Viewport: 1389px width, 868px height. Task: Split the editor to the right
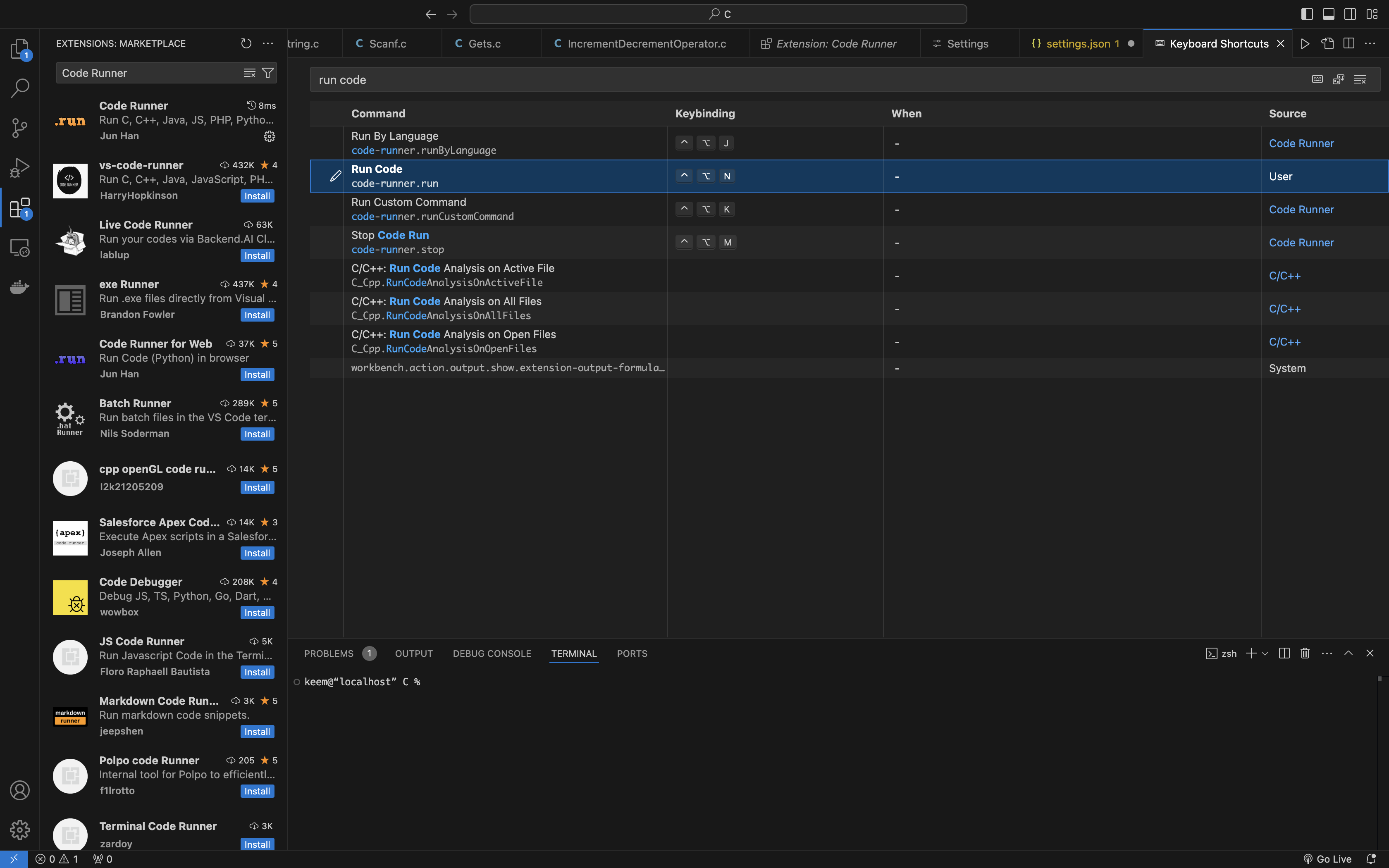(x=1349, y=44)
